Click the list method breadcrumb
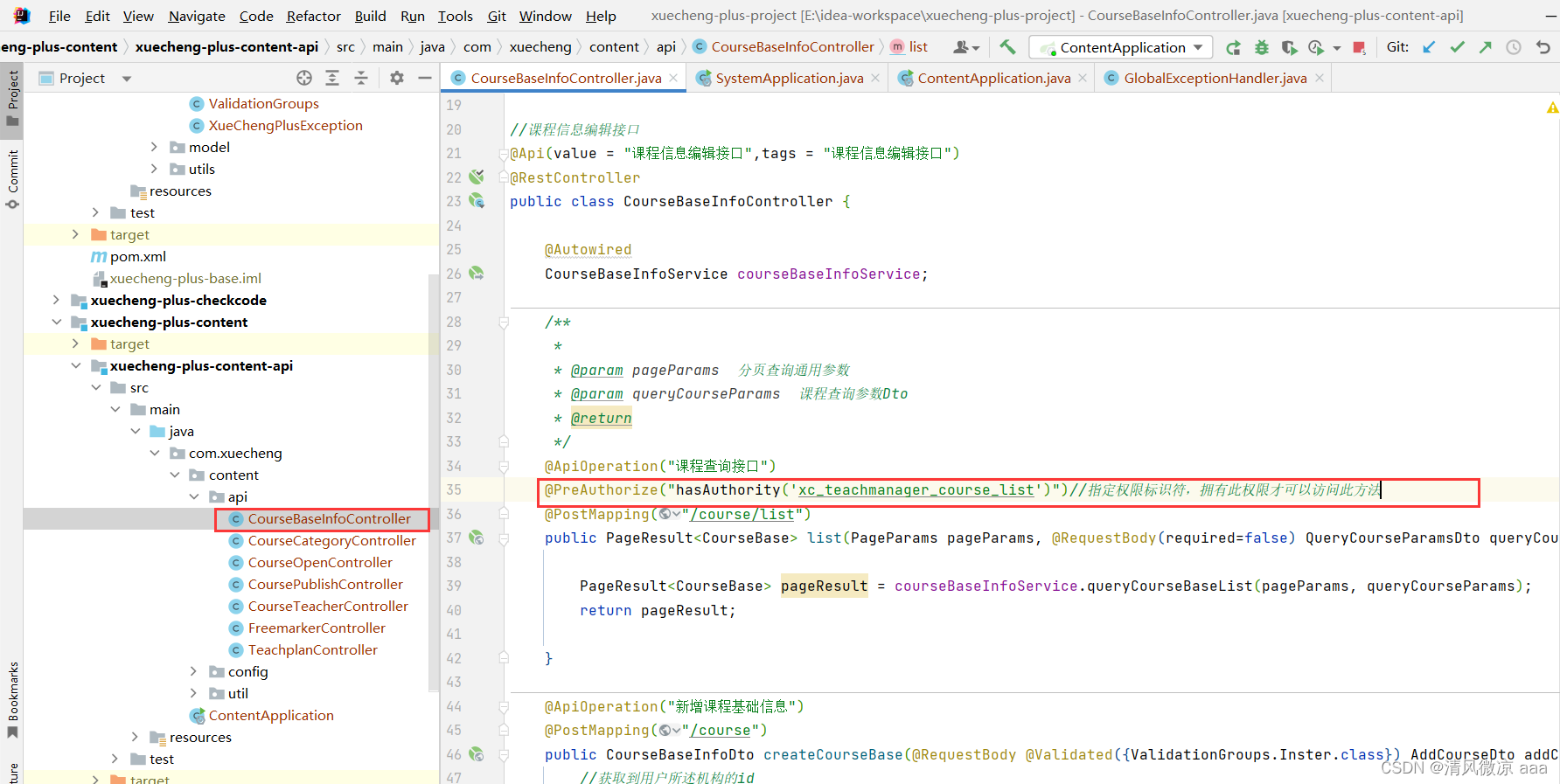Screen dimensions: 1560x784 pyautogui.click(x=909, y=46)
